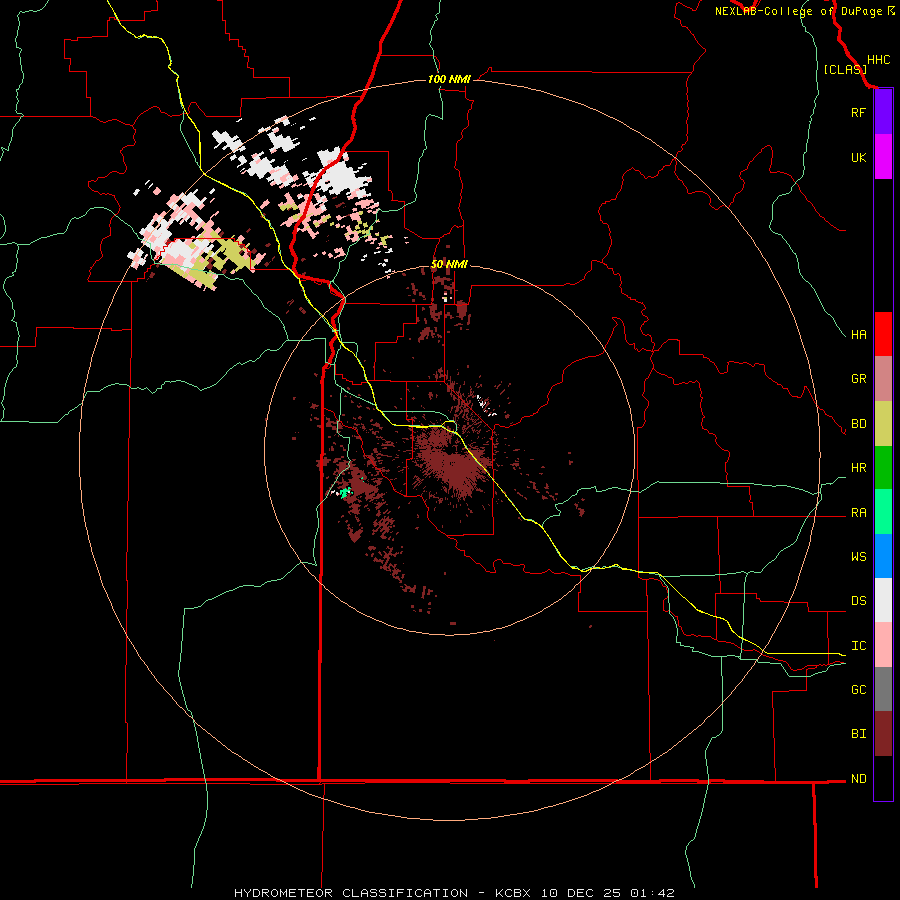Click the BI legend label
Image resolution: width=900 pixels, height=900 pixels.
(x=858, y=734)
